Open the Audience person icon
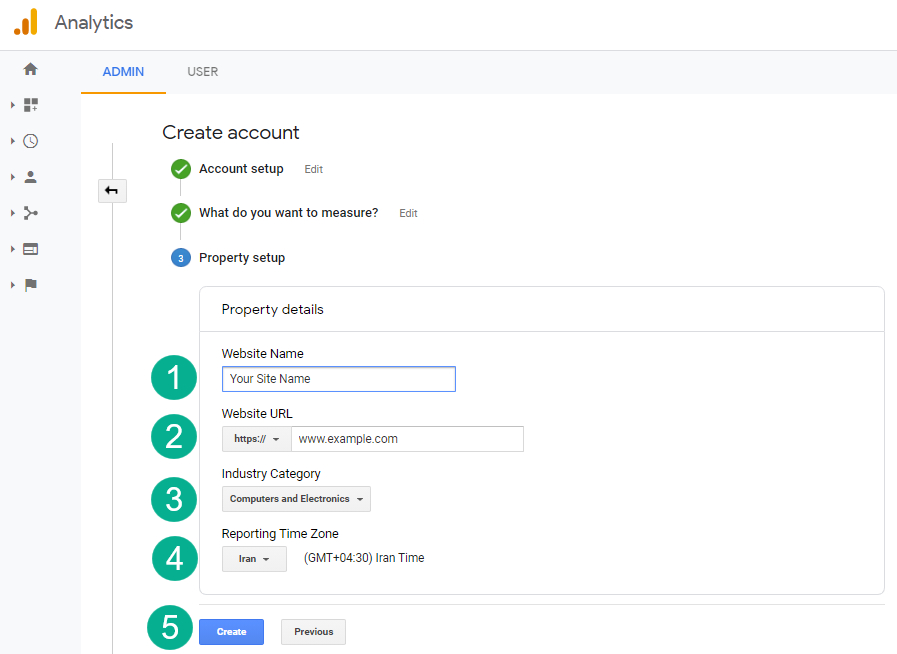The image size is (897, 654). 30,177
